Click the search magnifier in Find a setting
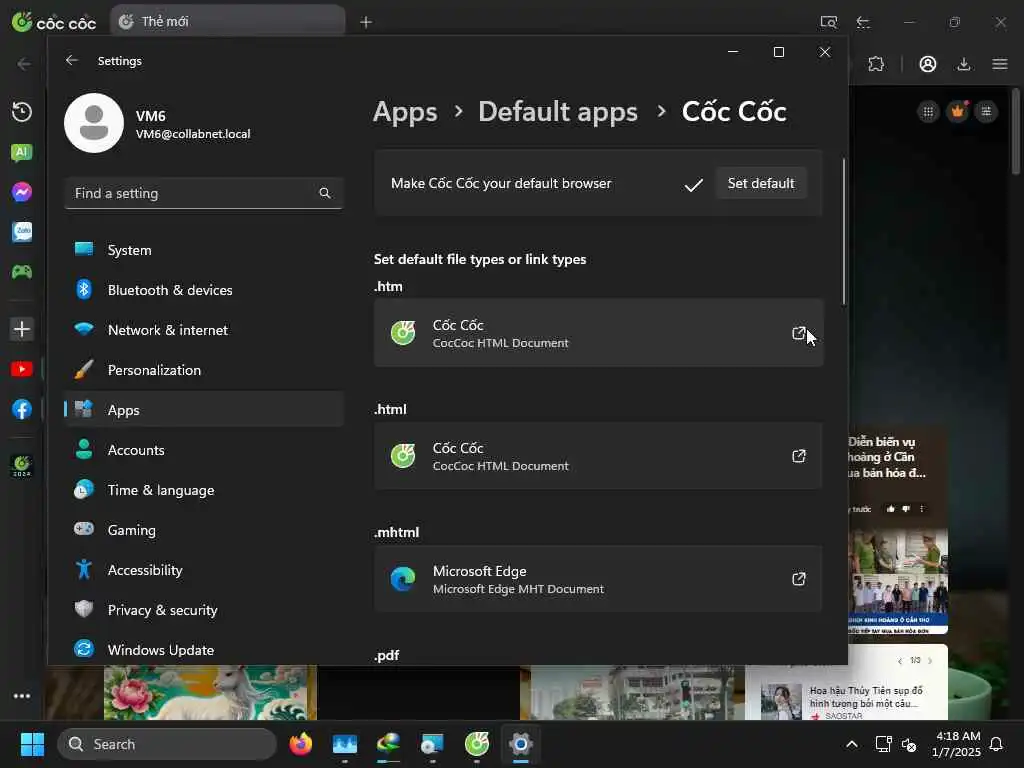The width and height of the screenshot is (1024, 768). tap(325, 193)
